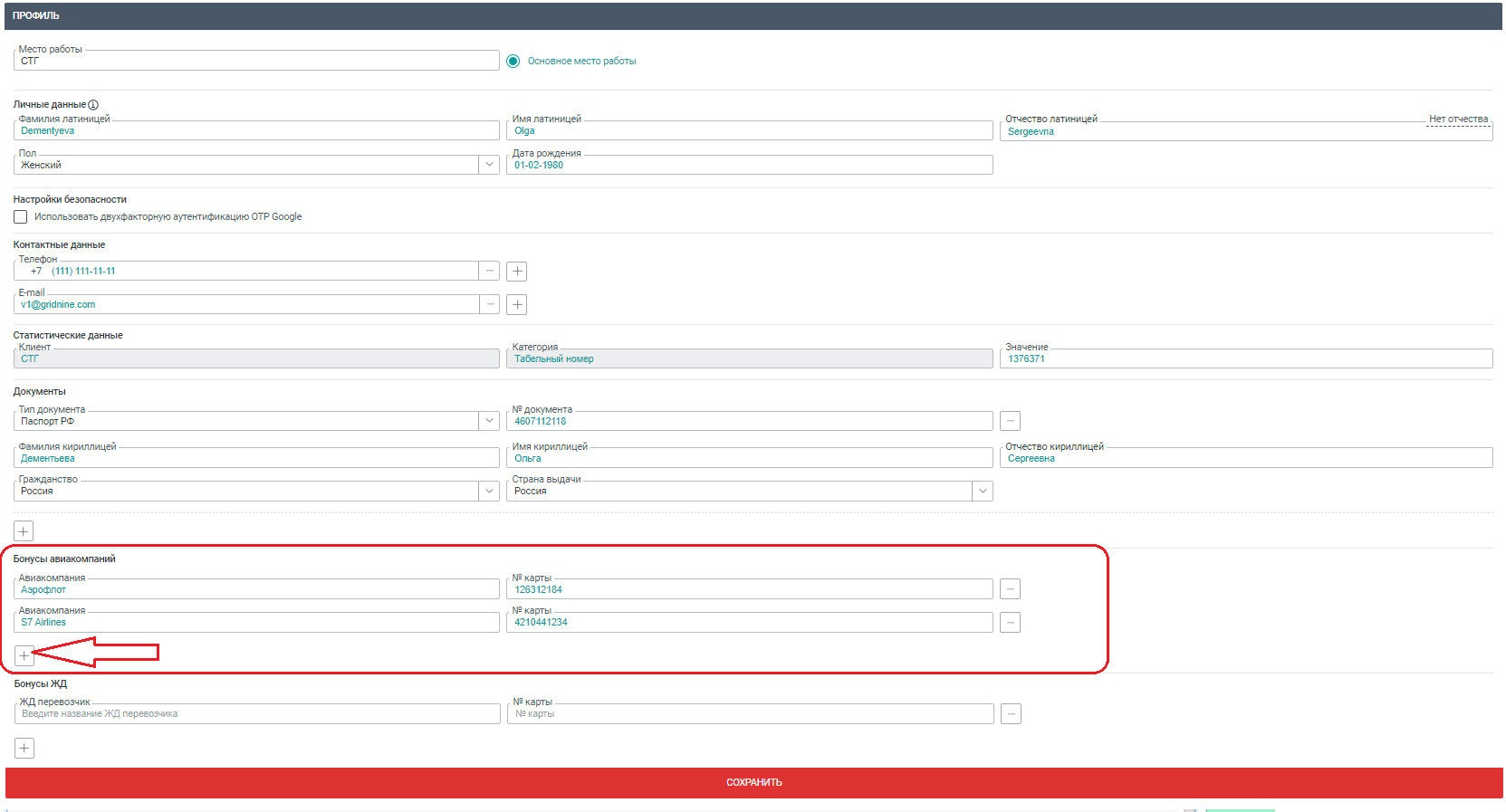Screen dimensions: 1506x812
Task: Click the Дата рождения field
Action: tap(750, 166)
